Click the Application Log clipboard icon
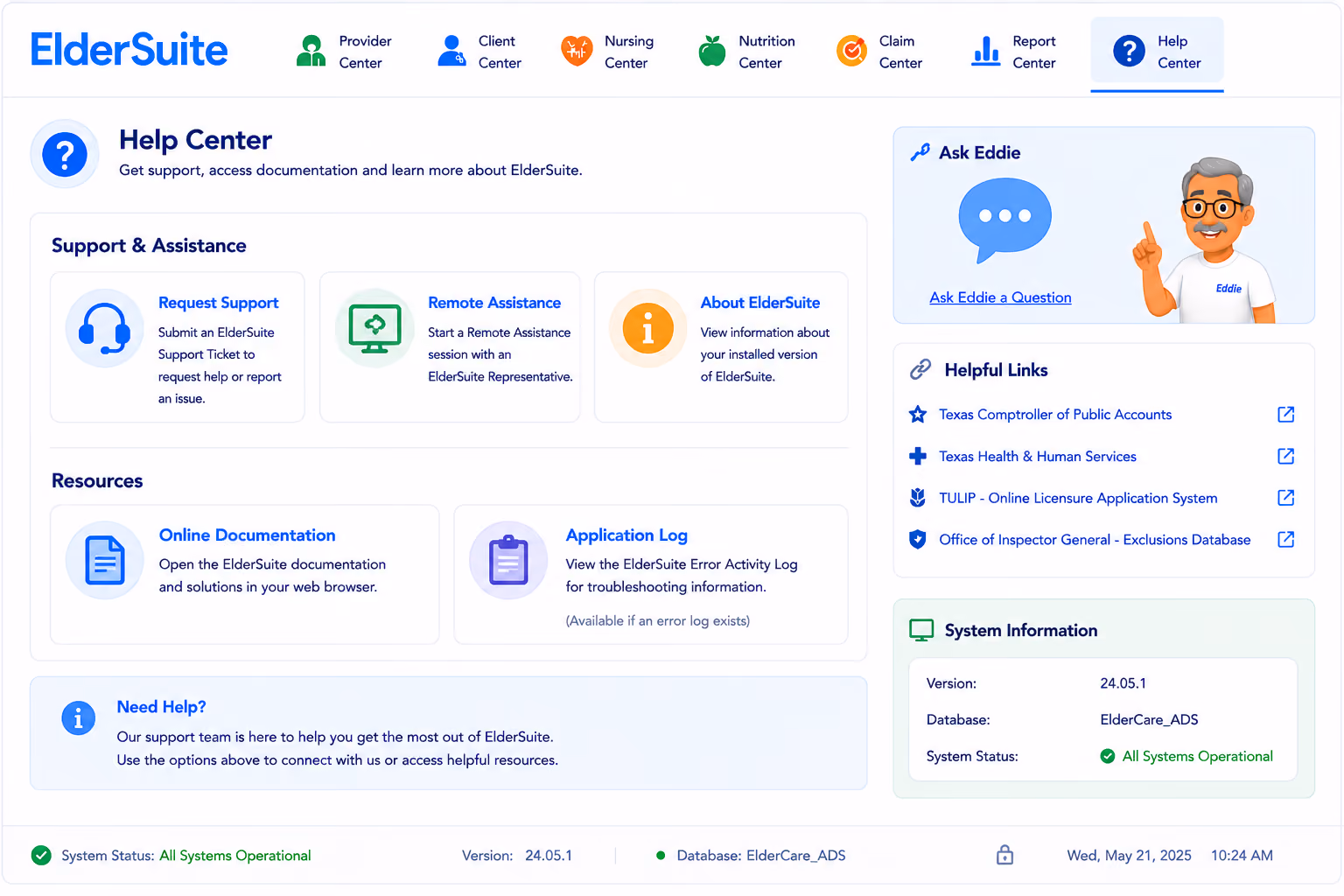 508,560
